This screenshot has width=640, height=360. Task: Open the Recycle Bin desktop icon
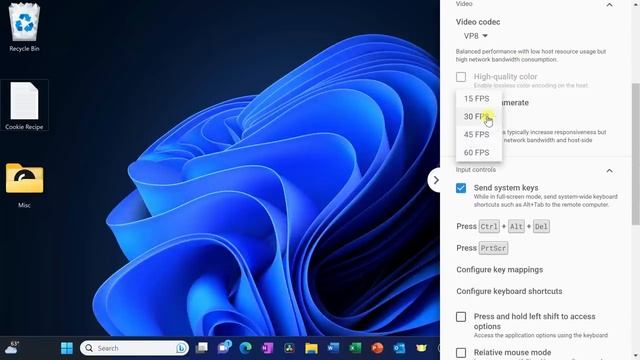click(x=24, y=27)
